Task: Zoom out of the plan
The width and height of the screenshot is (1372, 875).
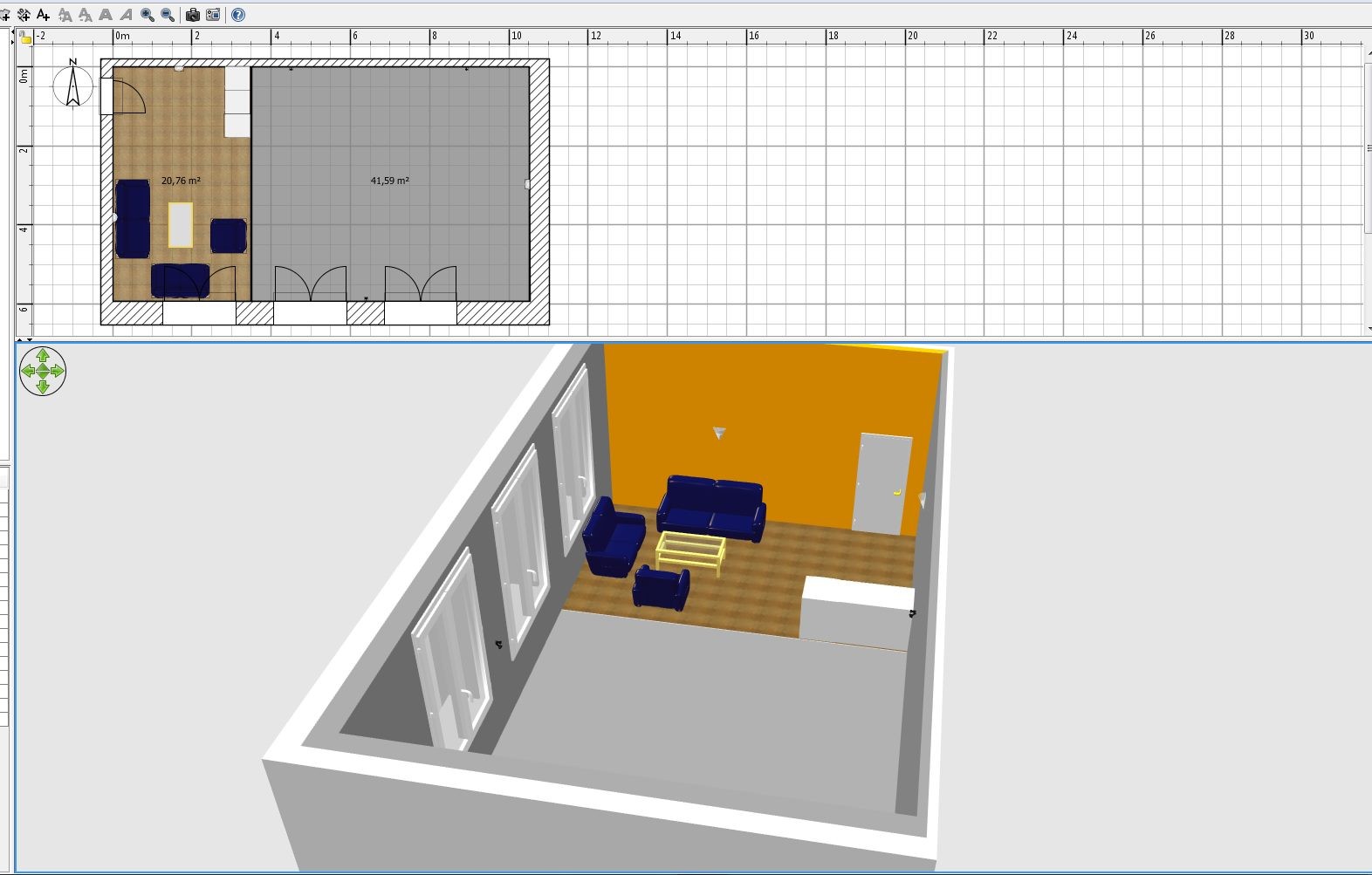Action: point(168,15)
